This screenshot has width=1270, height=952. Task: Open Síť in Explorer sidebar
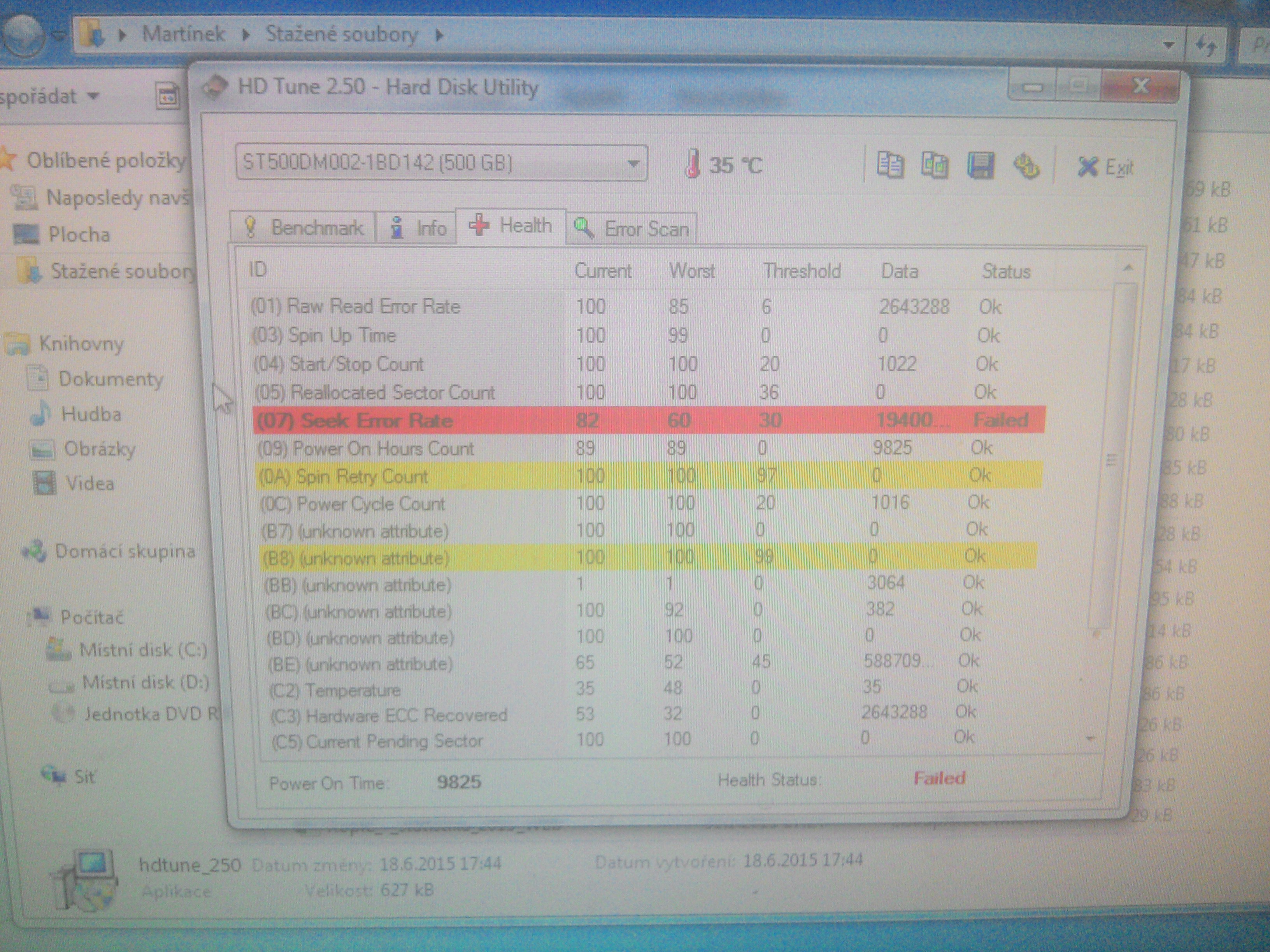click(84, 777)
